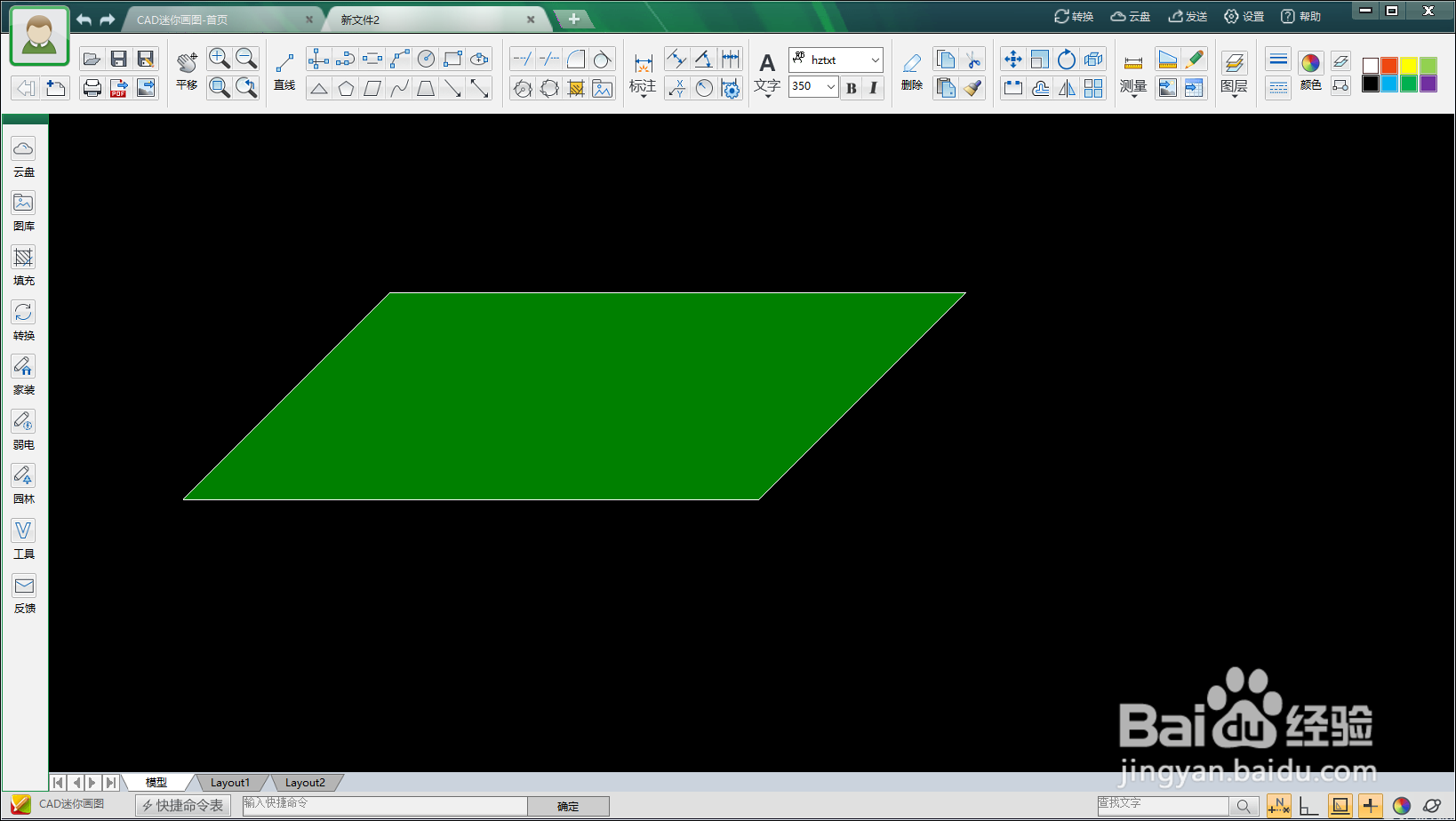
Task: Open the 家装 sidebar item
Action: [24, 376]
